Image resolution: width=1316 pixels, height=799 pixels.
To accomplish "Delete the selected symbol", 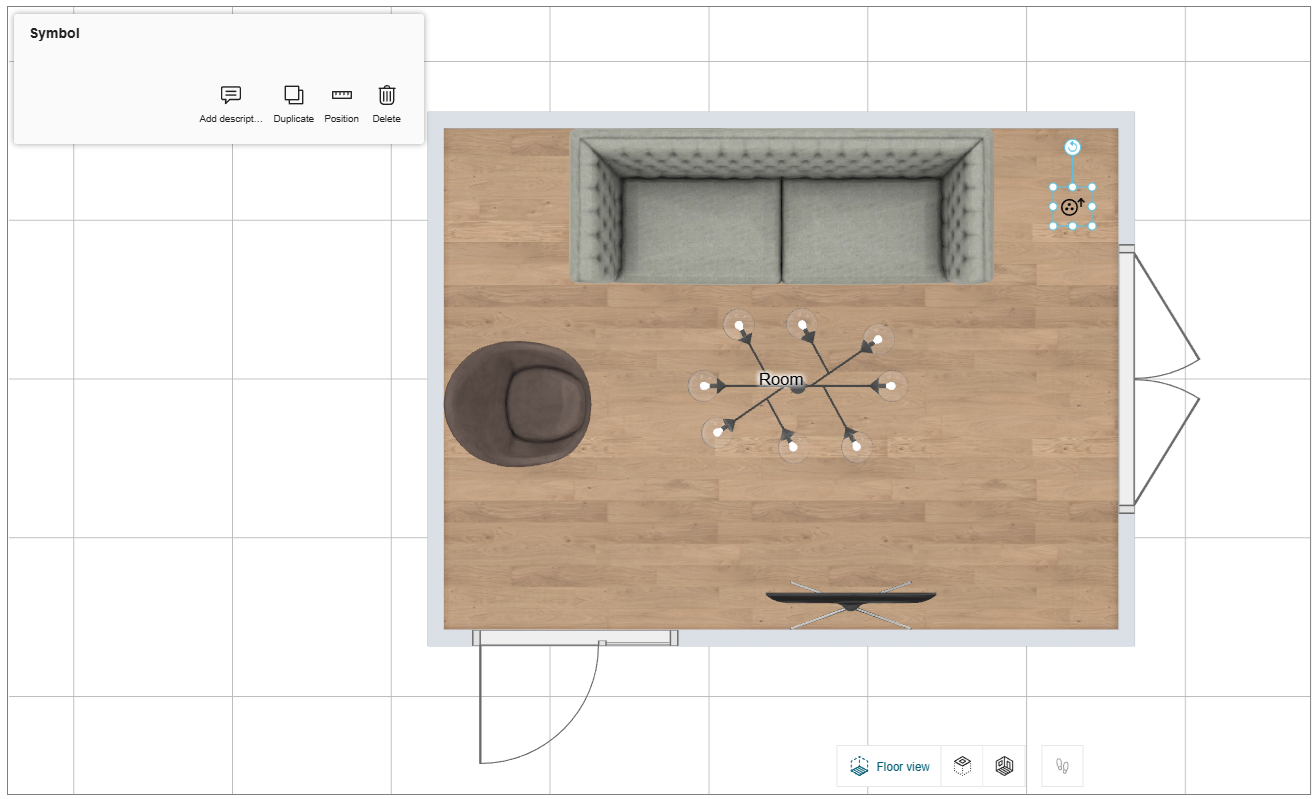I will click(386, 96).
